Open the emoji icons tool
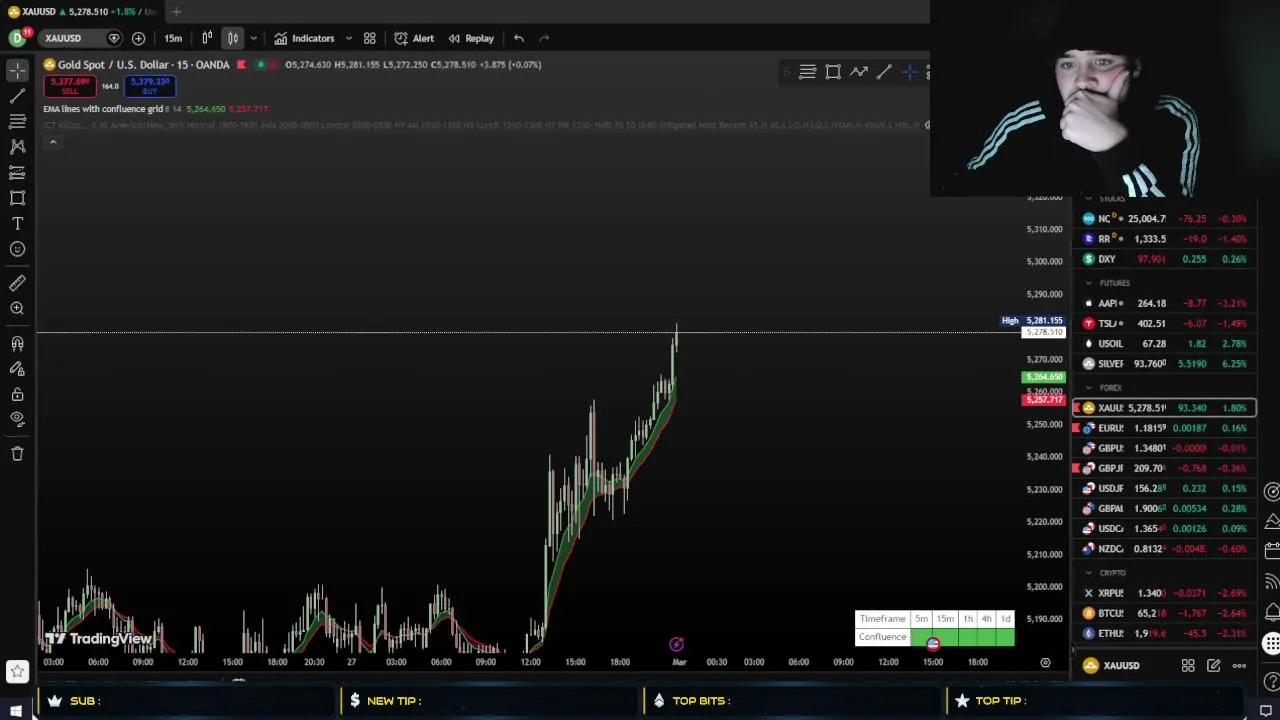 [x=17, y=249]
